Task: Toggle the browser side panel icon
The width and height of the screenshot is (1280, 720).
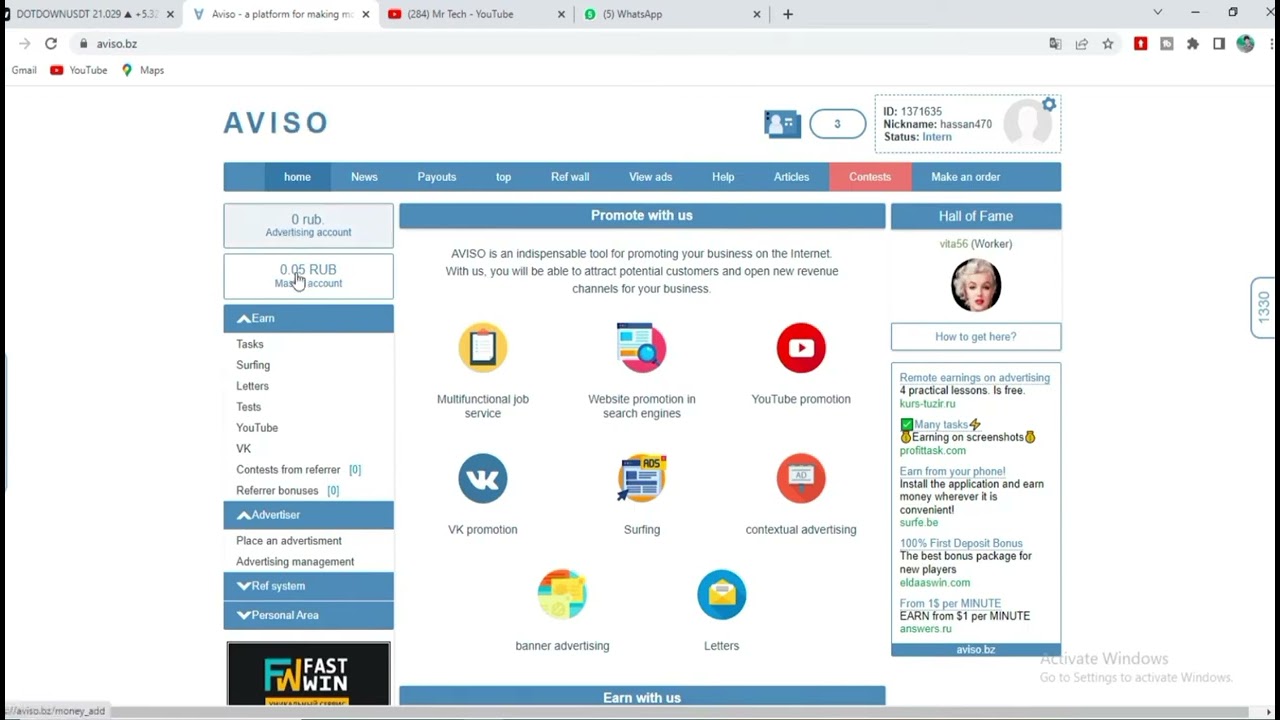Action: (1219, 44)
